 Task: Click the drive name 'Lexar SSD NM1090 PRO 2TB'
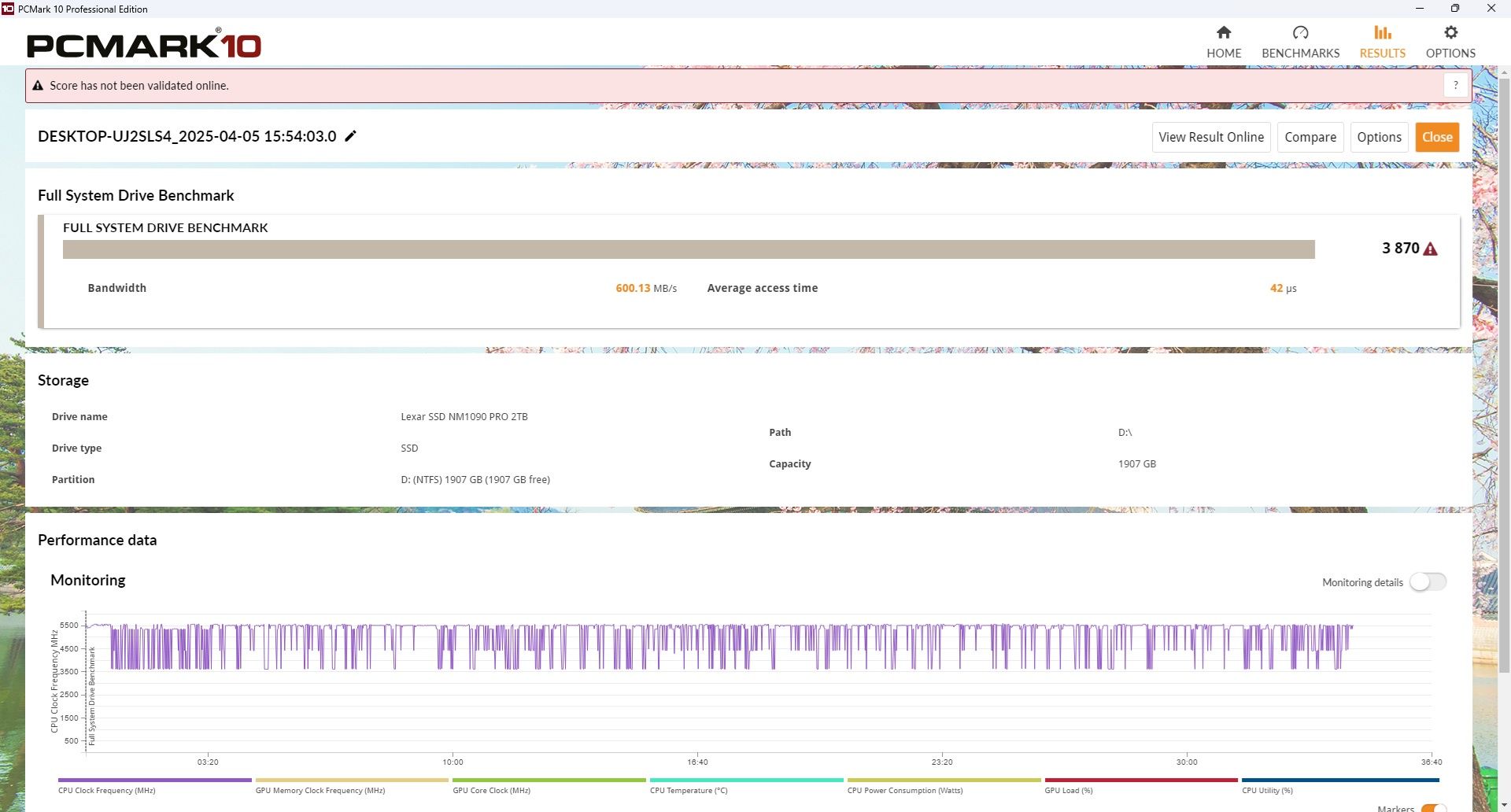(464, 417)
